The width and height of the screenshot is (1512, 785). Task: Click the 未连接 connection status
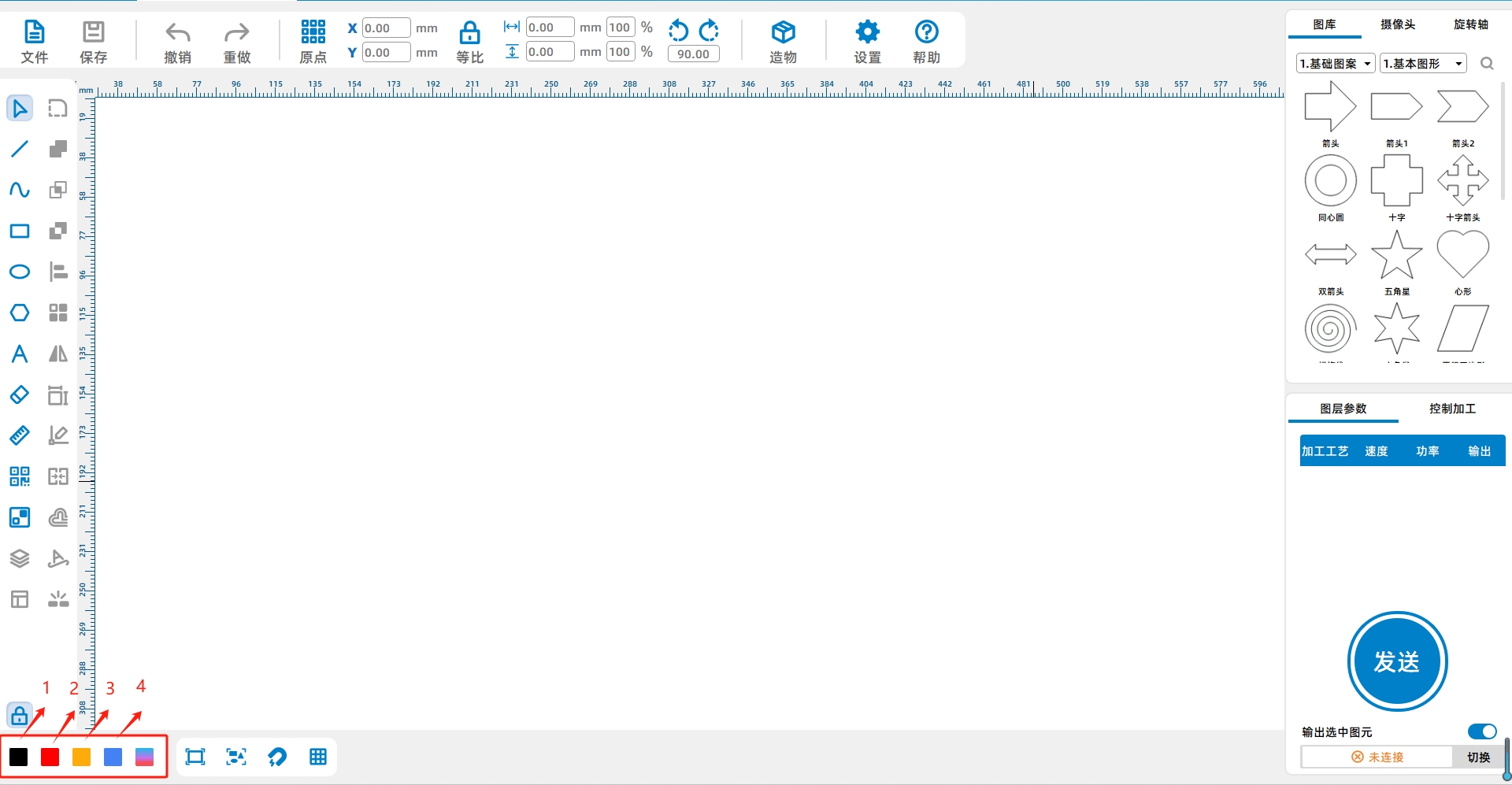1377,757
